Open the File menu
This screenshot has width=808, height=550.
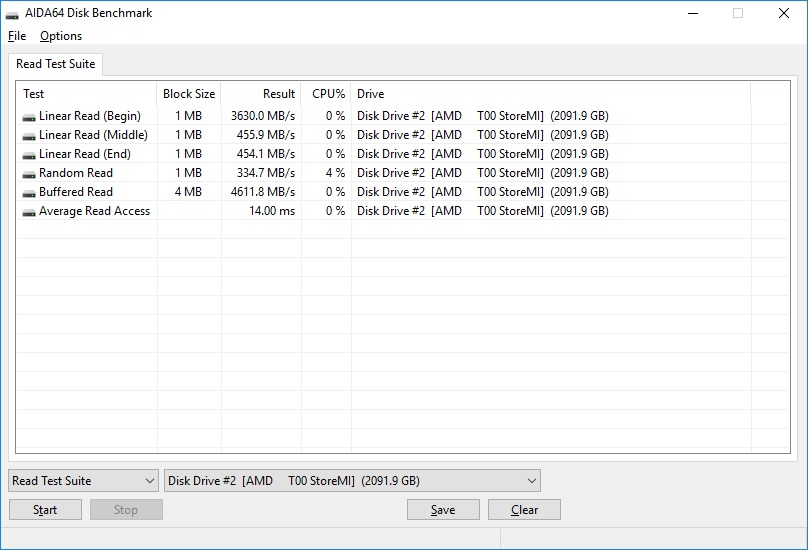(17, 36)
